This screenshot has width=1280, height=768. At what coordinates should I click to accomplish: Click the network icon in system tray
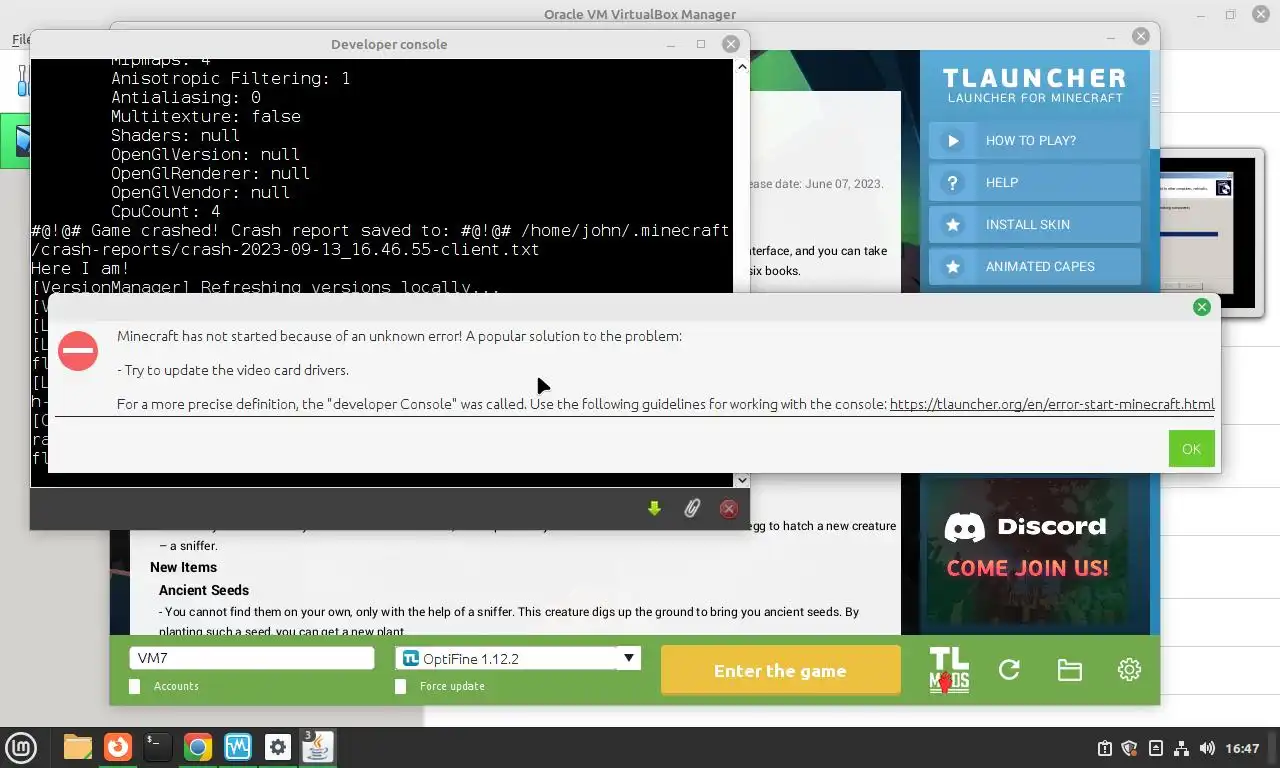(x=1181, y=748)
